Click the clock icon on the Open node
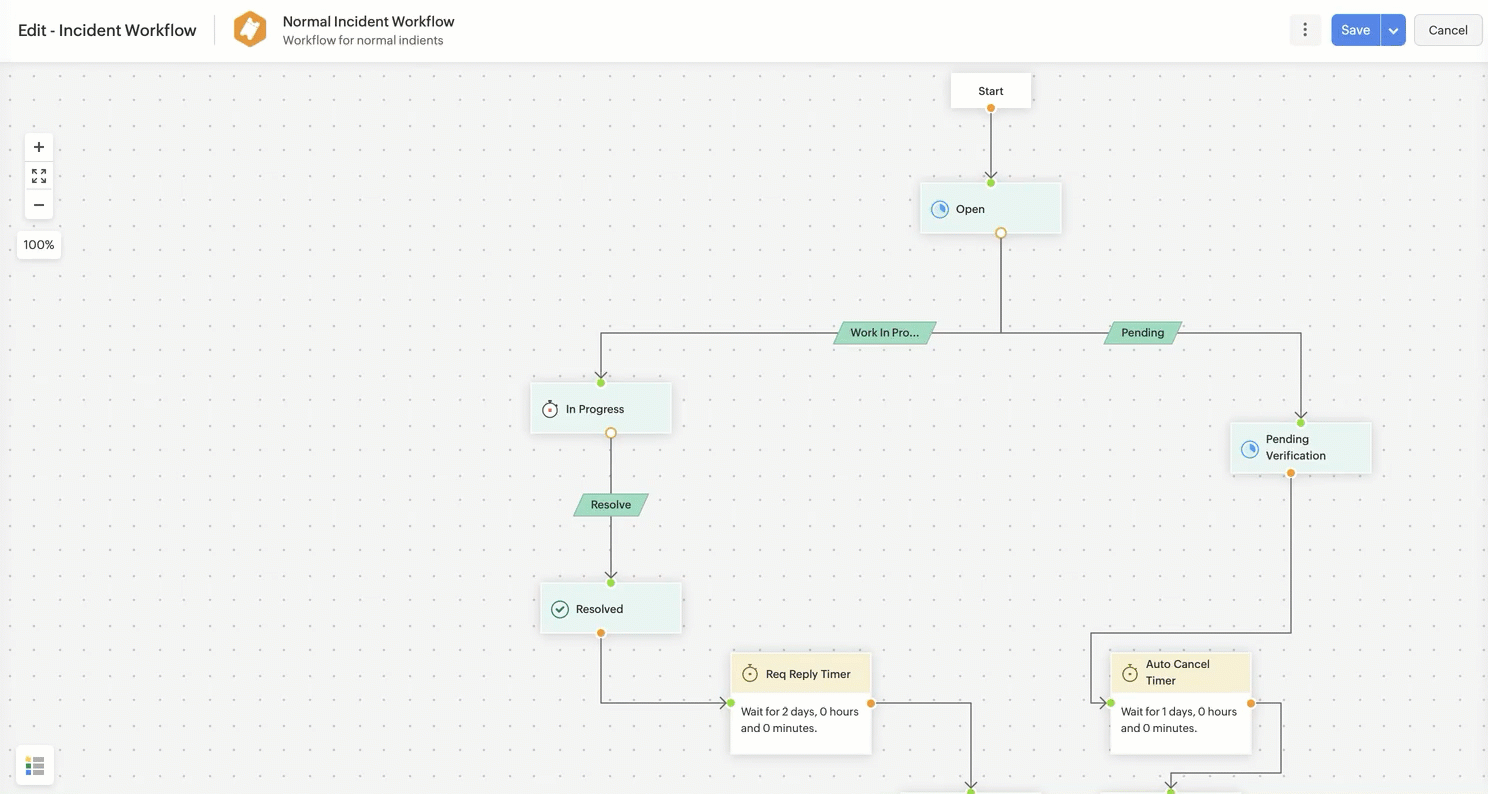Viewport: 1488px width, 794px height. click(x=940, y=209)
